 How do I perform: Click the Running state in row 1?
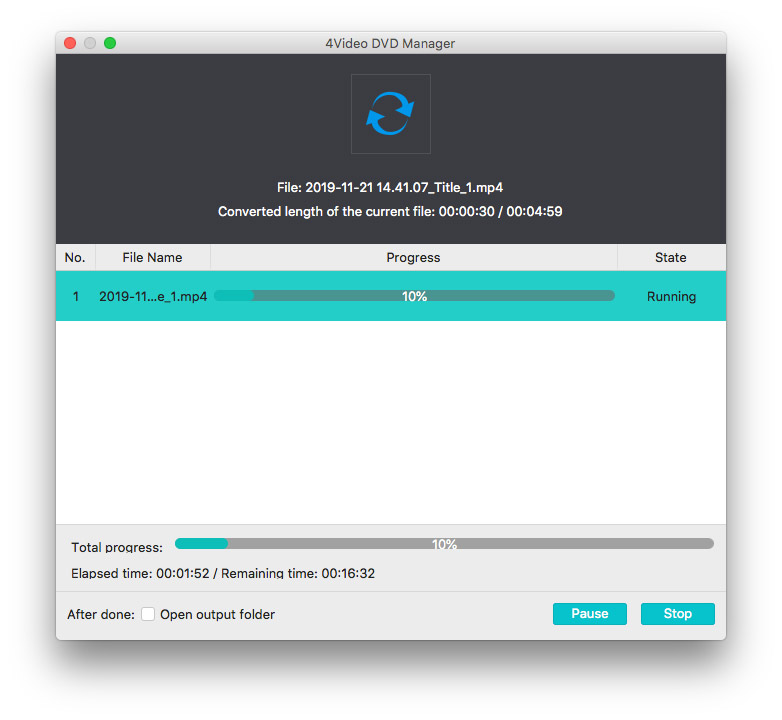pos(671,297)
